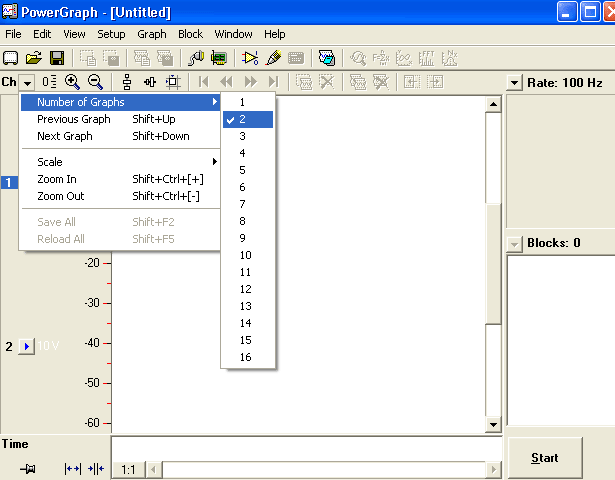
Task: Choose Zoom In menu entry
Action: 121,179
